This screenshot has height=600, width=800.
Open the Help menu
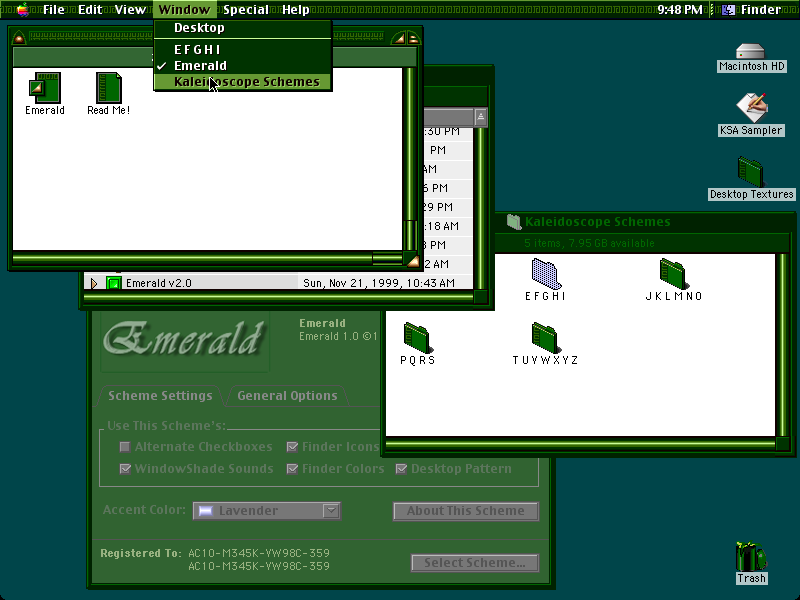pyautogui.click(x=295, y=9)
